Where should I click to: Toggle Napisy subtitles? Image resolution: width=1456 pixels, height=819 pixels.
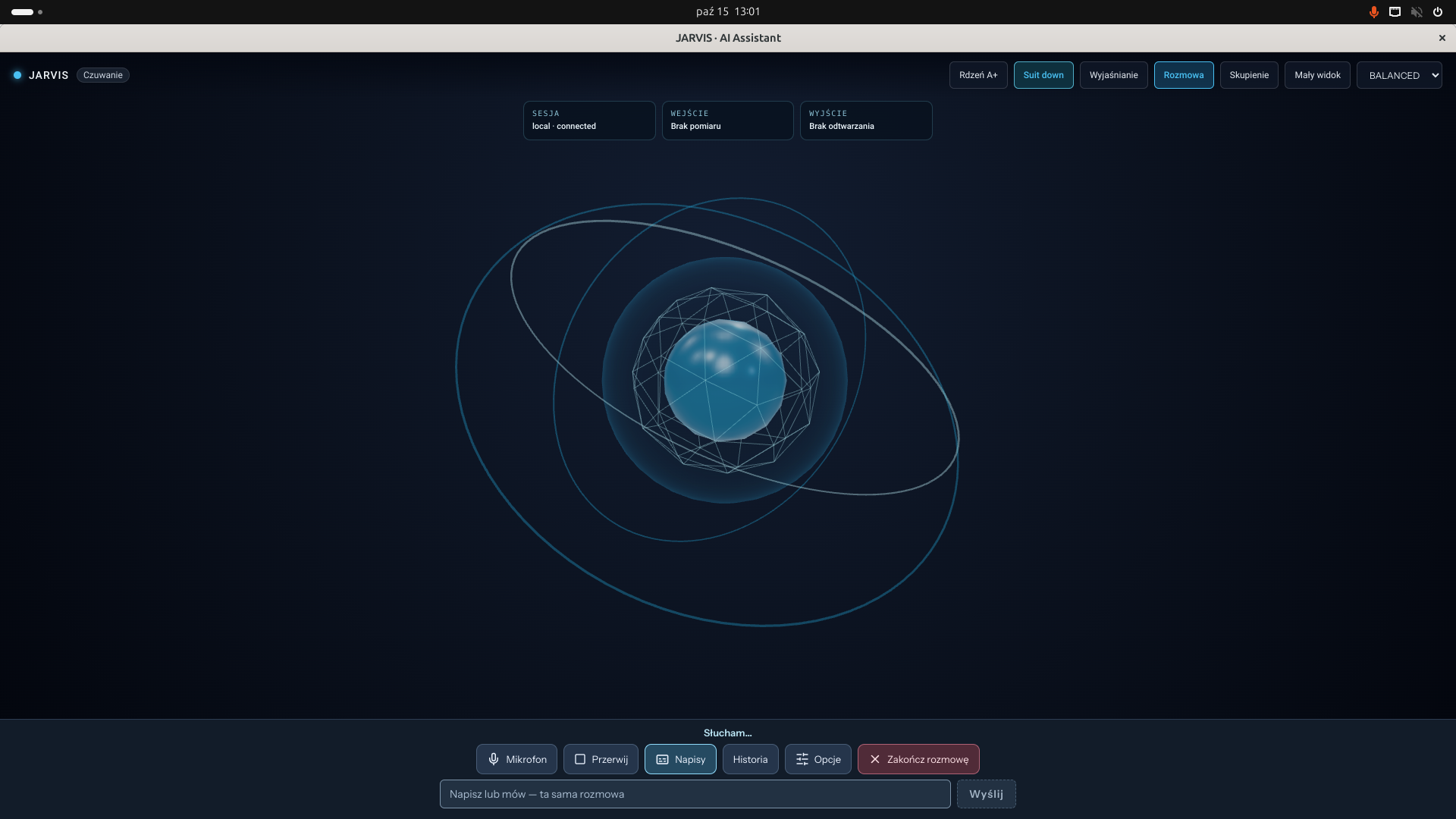pyautogui.click(x=680, y=759)
